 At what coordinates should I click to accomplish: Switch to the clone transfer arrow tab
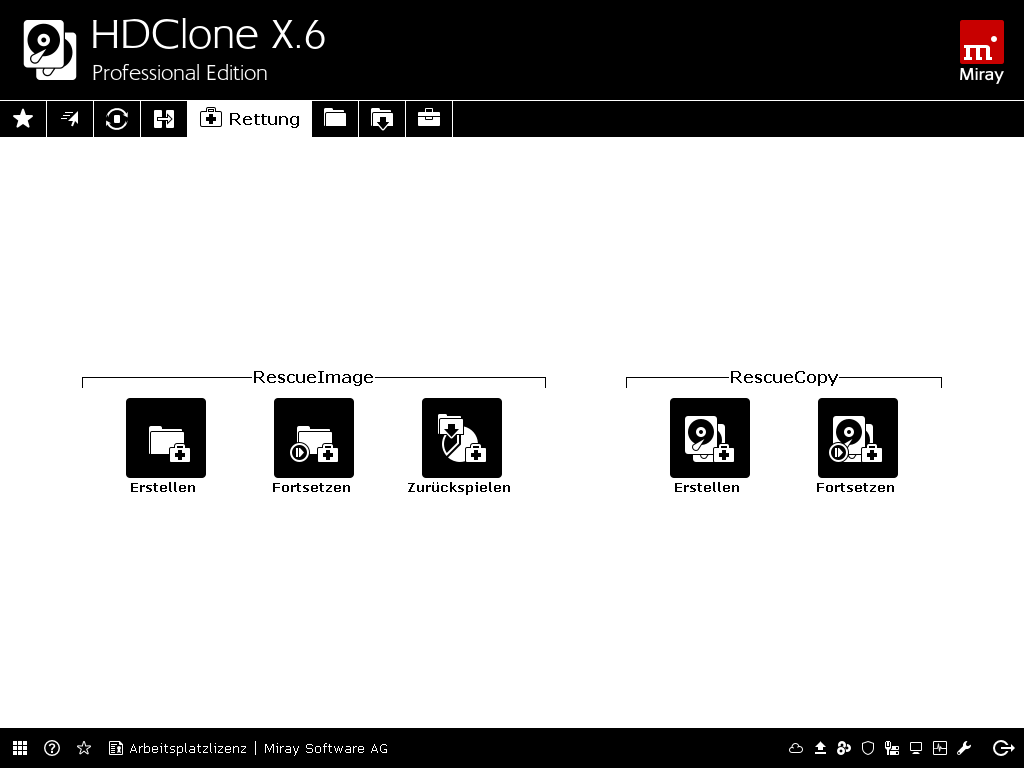pos(164,119)
